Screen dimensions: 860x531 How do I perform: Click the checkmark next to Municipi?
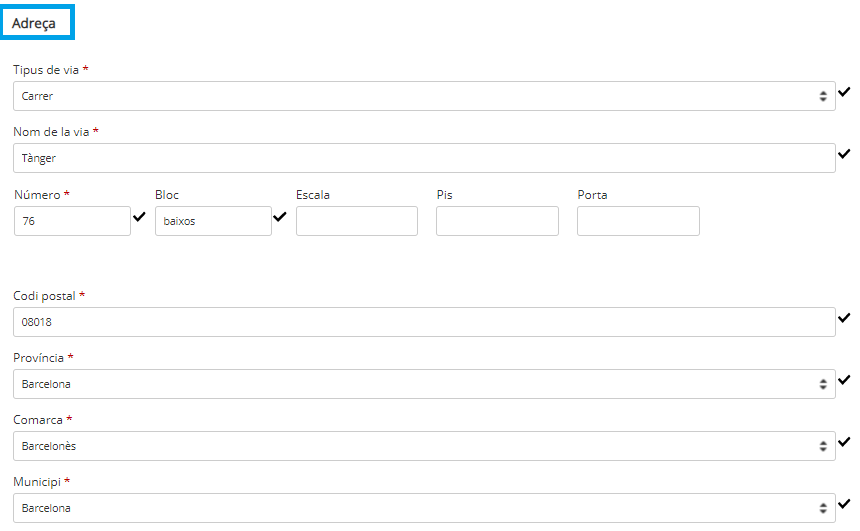pos(844,504)
